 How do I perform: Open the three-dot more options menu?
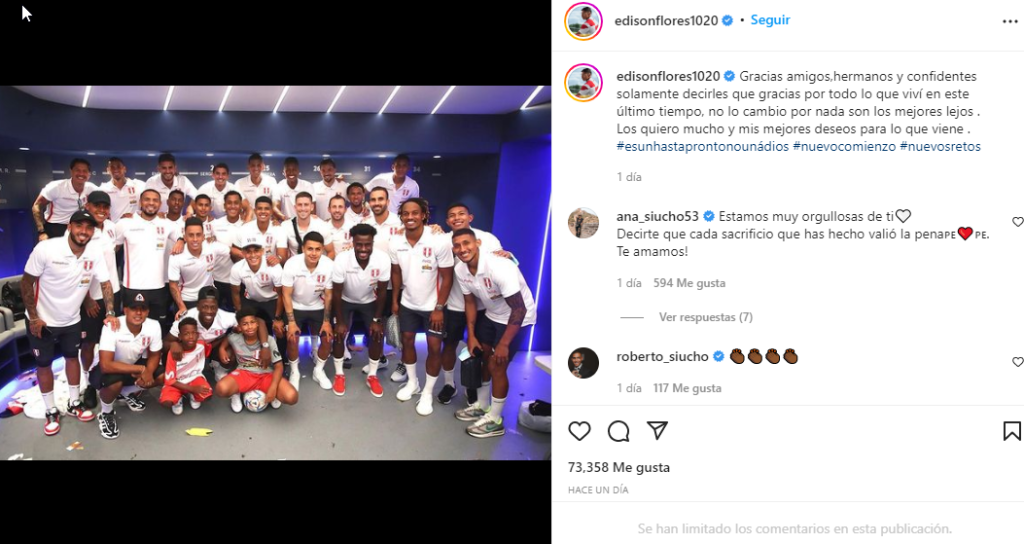1010,22
